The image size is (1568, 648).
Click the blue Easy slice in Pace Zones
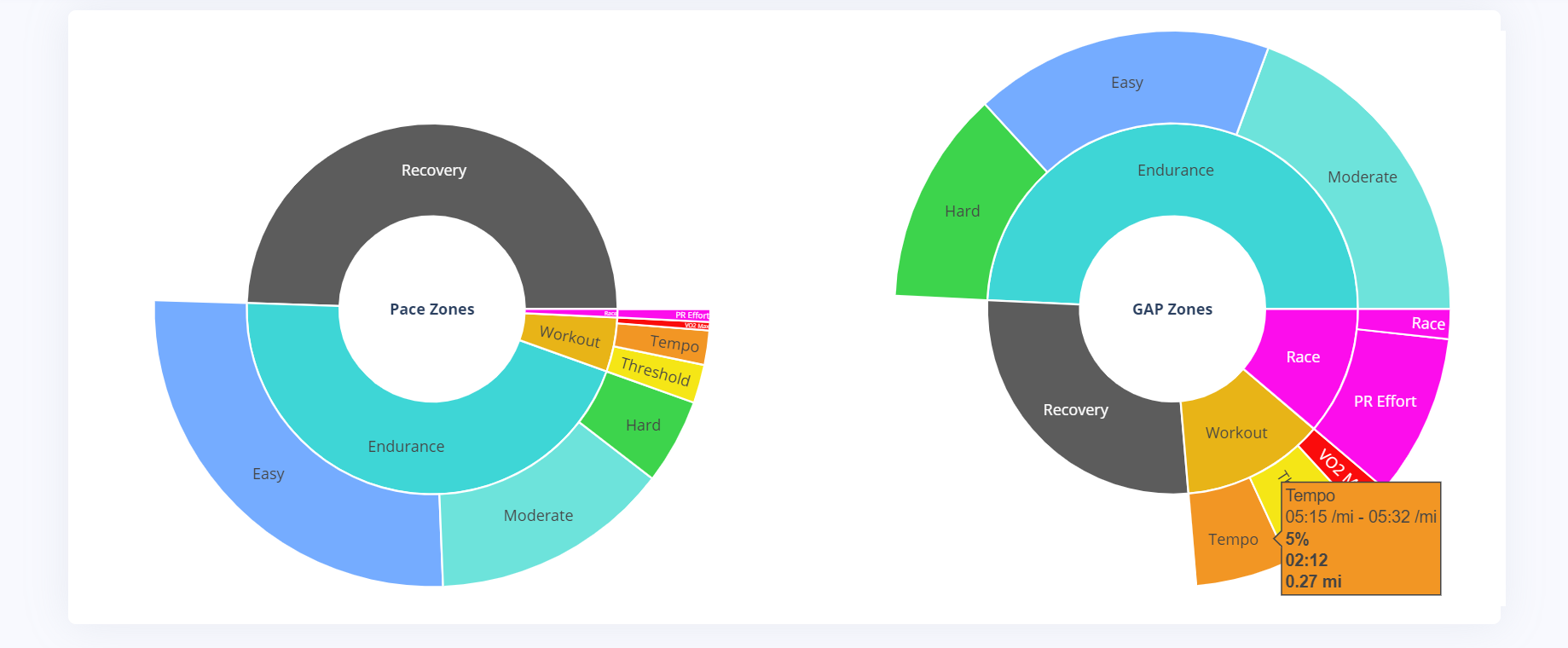[x=268, y=474]
